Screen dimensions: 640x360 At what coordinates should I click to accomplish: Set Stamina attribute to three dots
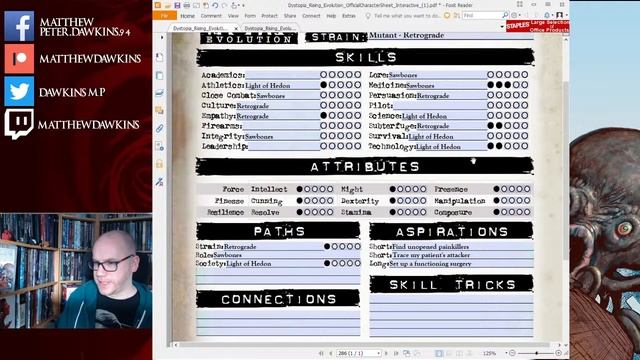tap(408, 212)
